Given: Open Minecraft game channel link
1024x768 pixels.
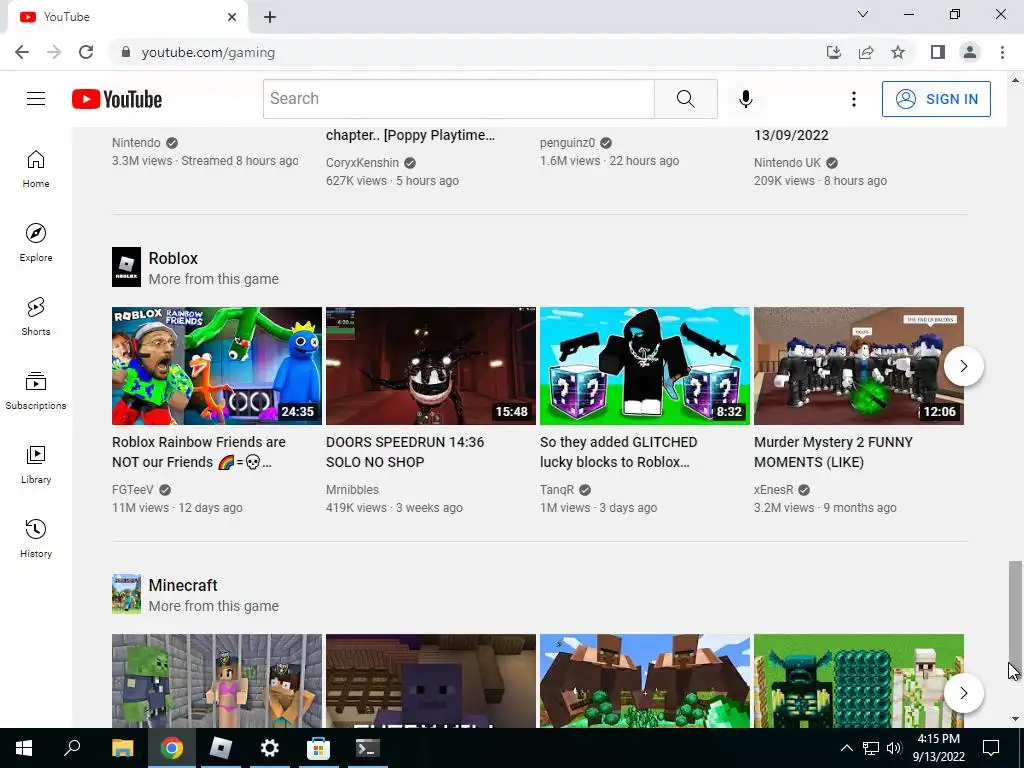Looking at the screenshot, I should 183,585.
